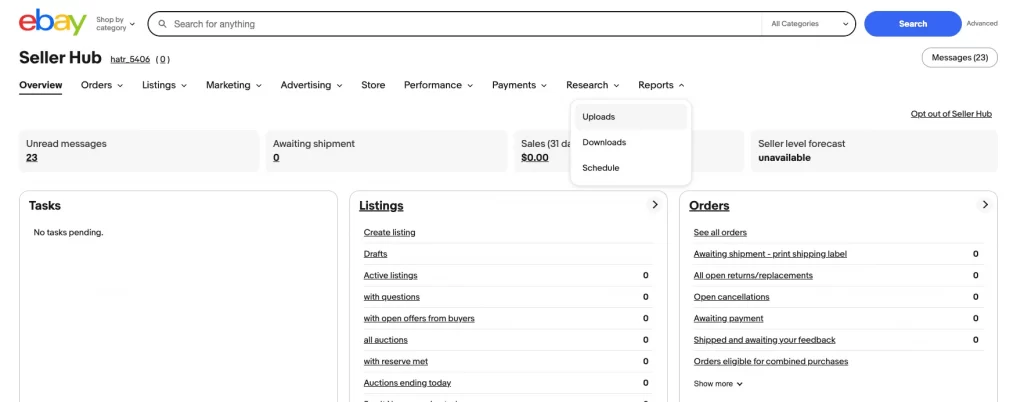Switch to the Overview tab
Image resolution: width=1024 pixels, height=402 pixels.
point(40,85)
